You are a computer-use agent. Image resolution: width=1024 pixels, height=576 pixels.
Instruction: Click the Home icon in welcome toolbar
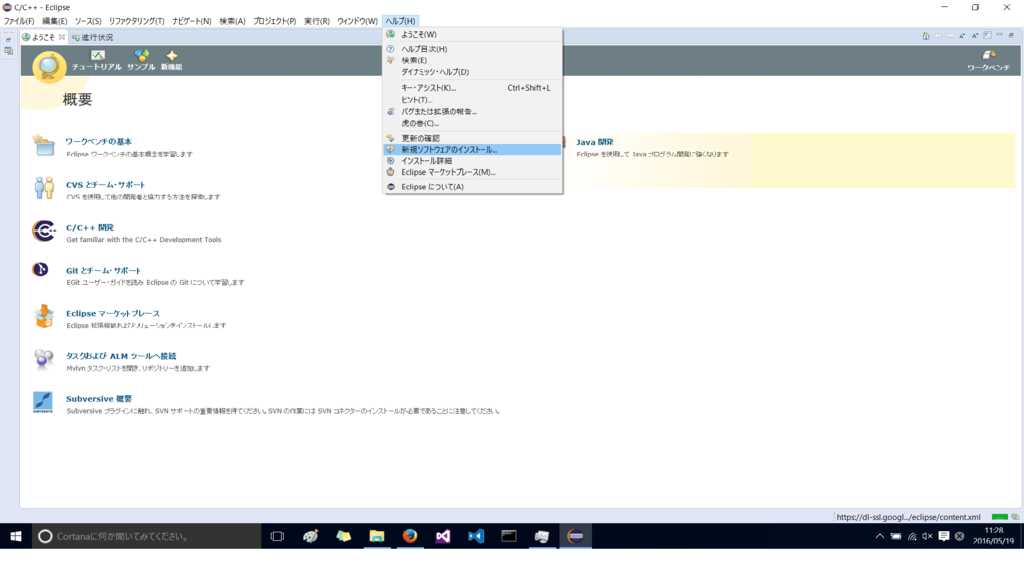coord(925,36)
